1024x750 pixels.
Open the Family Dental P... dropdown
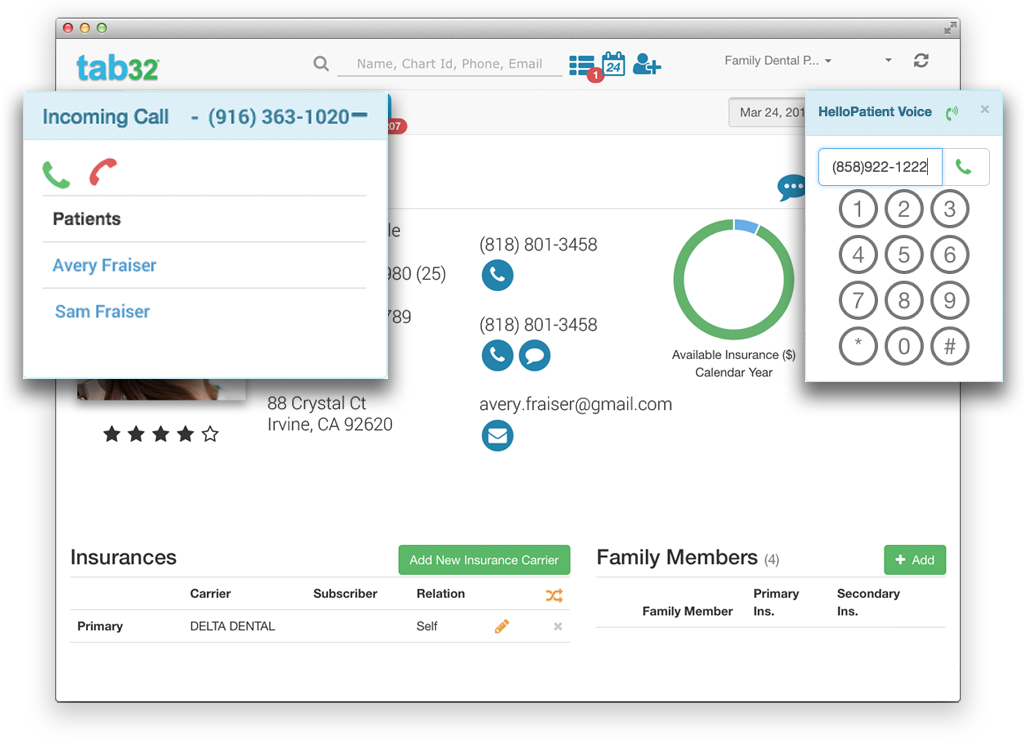pyautogui.click(x=778, y=61)
